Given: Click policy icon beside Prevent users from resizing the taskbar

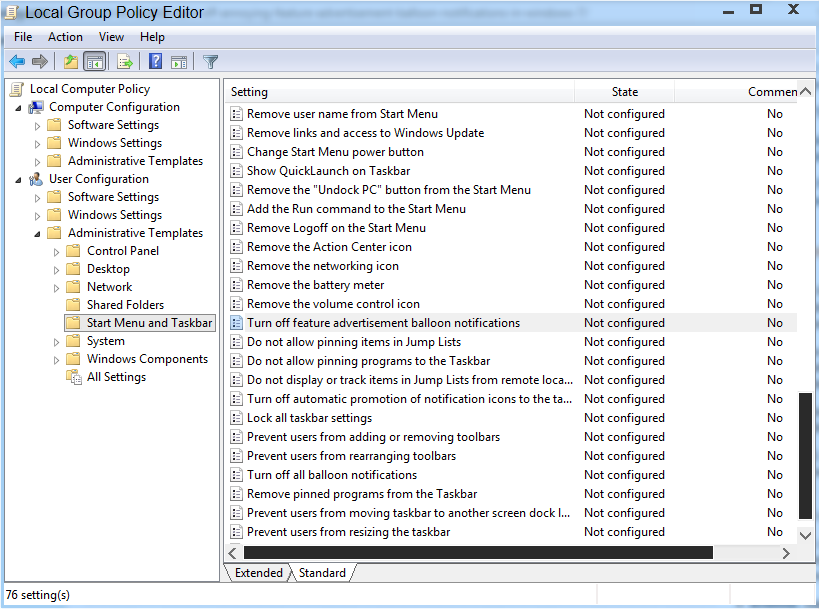Looking at the screenshot, I should (237, 532).
